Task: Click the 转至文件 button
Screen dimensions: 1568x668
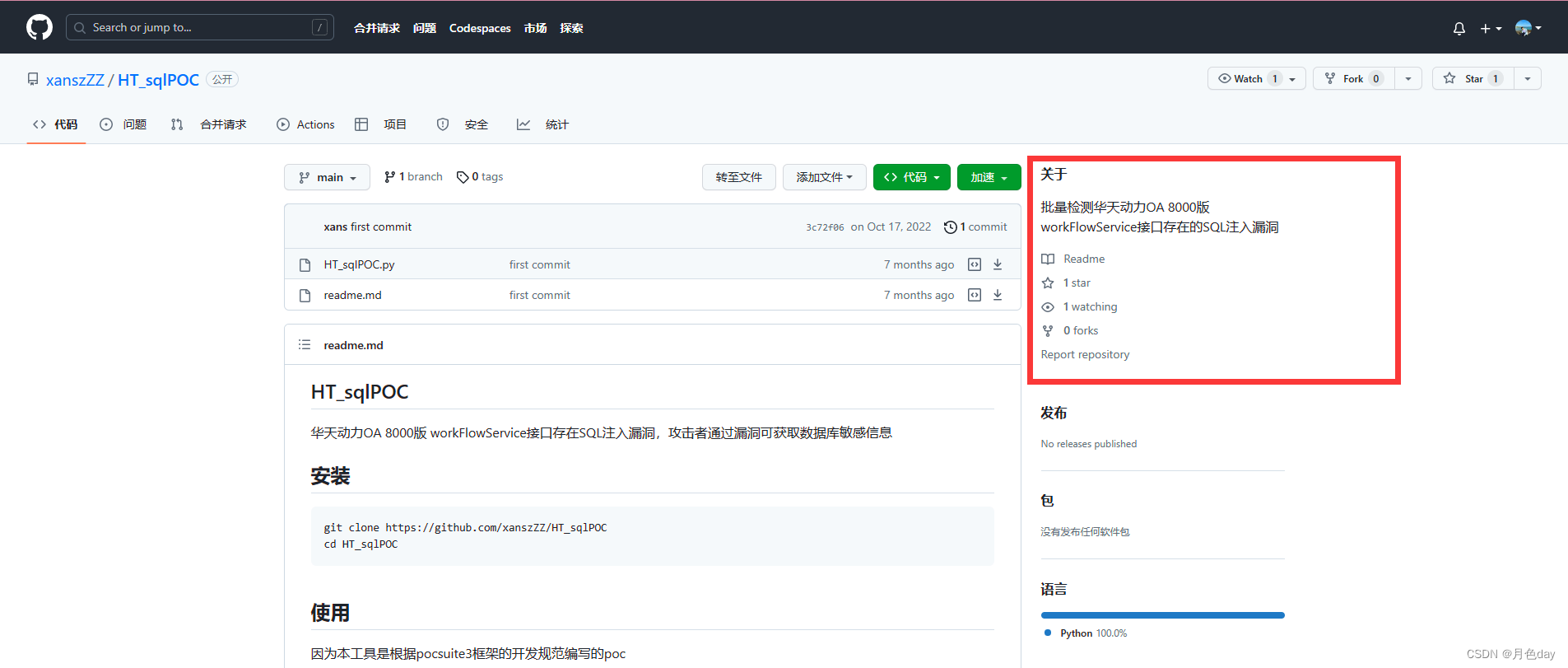Action: (739, 177)
